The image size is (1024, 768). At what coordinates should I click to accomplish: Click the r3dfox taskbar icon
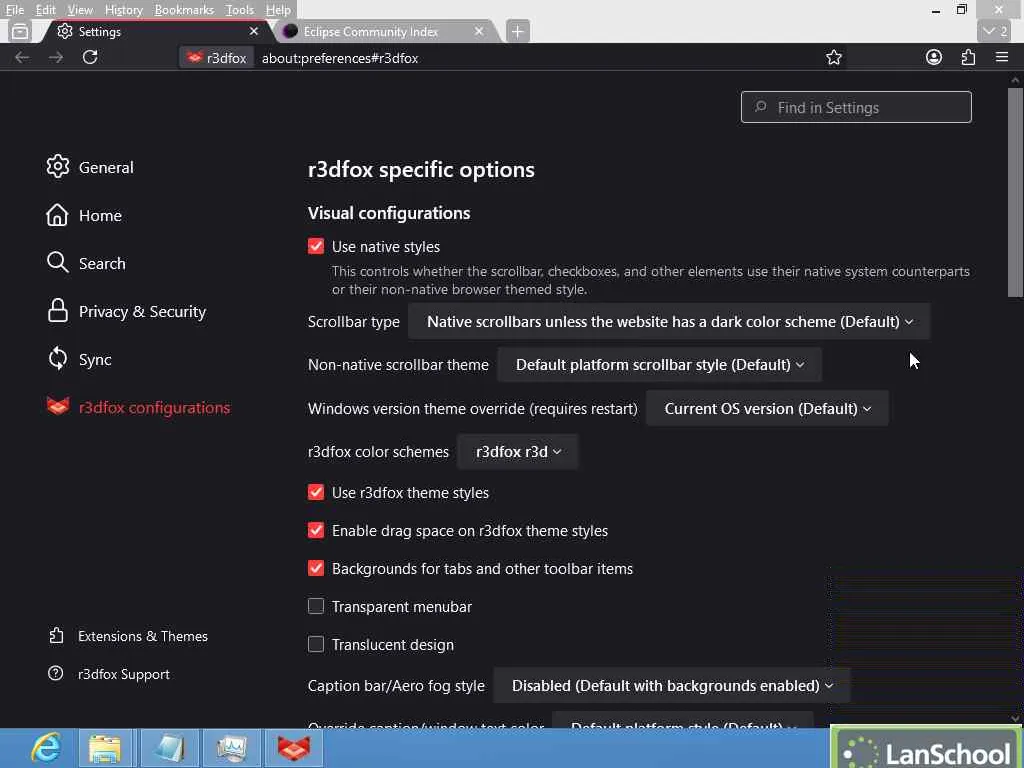pyautogui.click(x=294, y=748)
